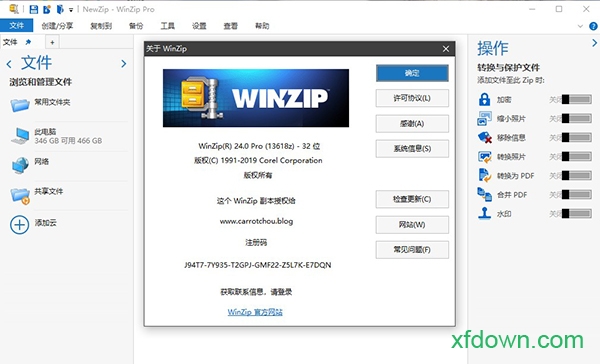Open the 创建/分享 ribbon tab
Image resolution: width=600 pixels, height=364 pixels.
pos(57,26)
